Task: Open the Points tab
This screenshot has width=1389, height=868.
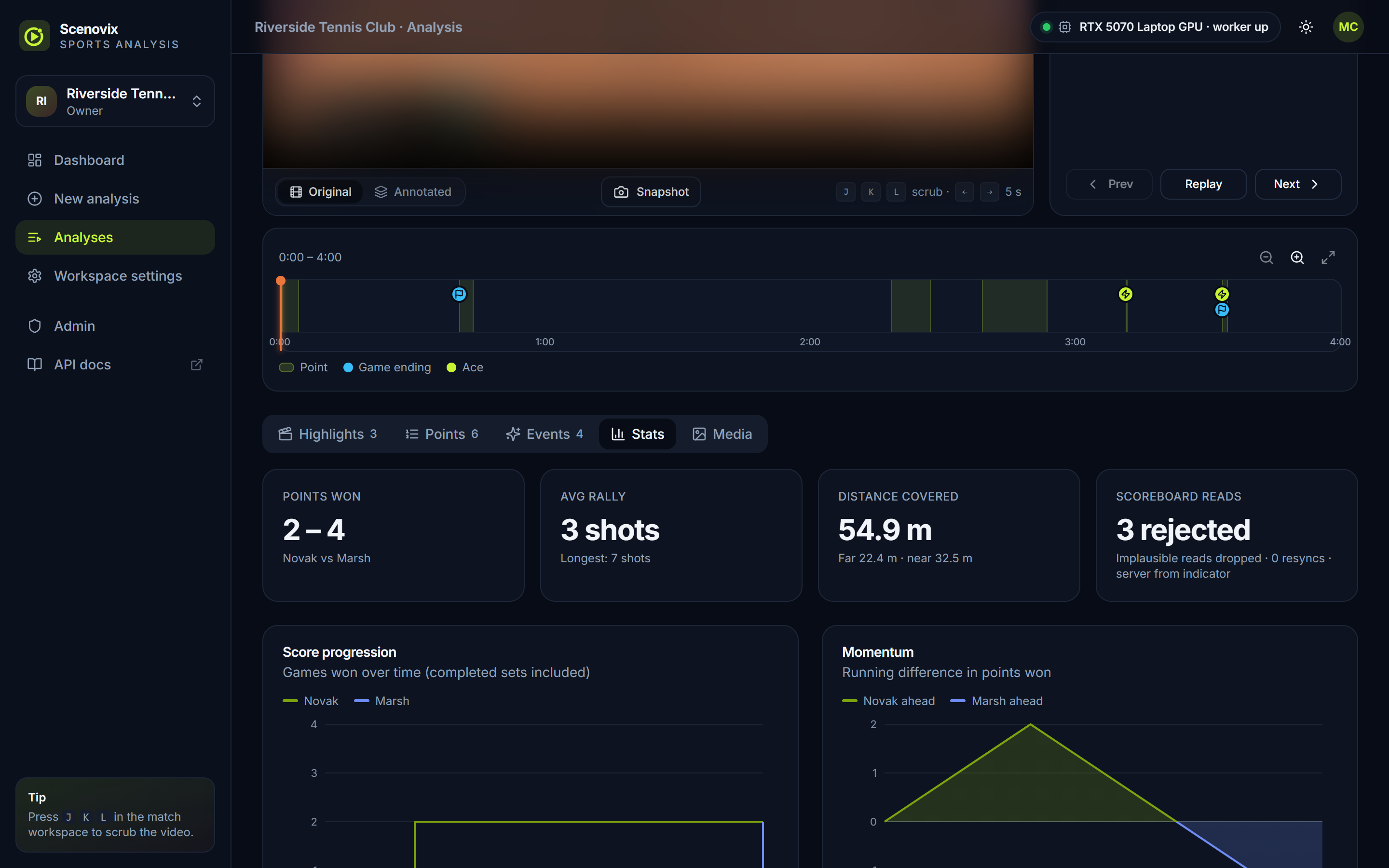Action: (441, 434)
